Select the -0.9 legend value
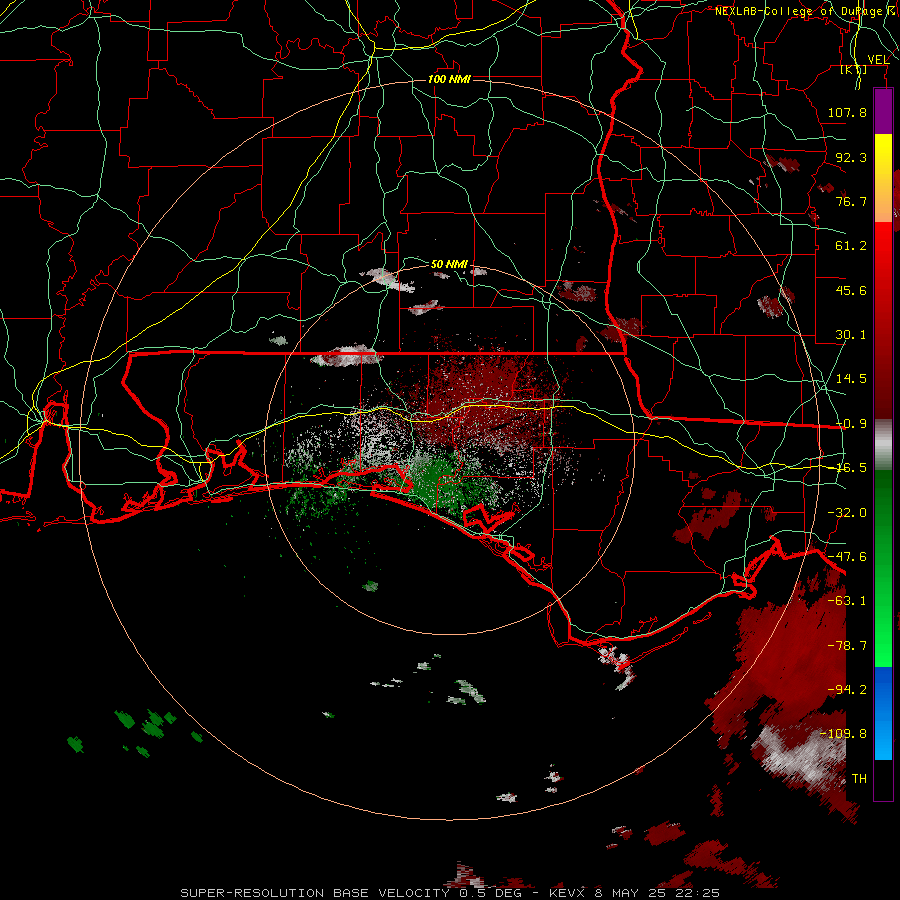Image resolution: width=900 pixels, height=900 pixels. click(851, 424)
